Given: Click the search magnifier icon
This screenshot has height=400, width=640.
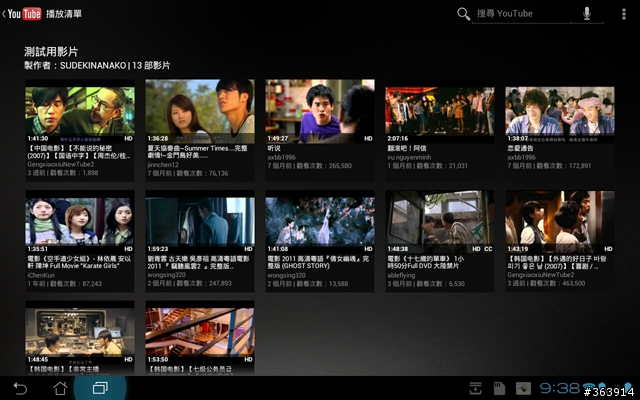Looking at the screenshot, I should pos(463,14).
